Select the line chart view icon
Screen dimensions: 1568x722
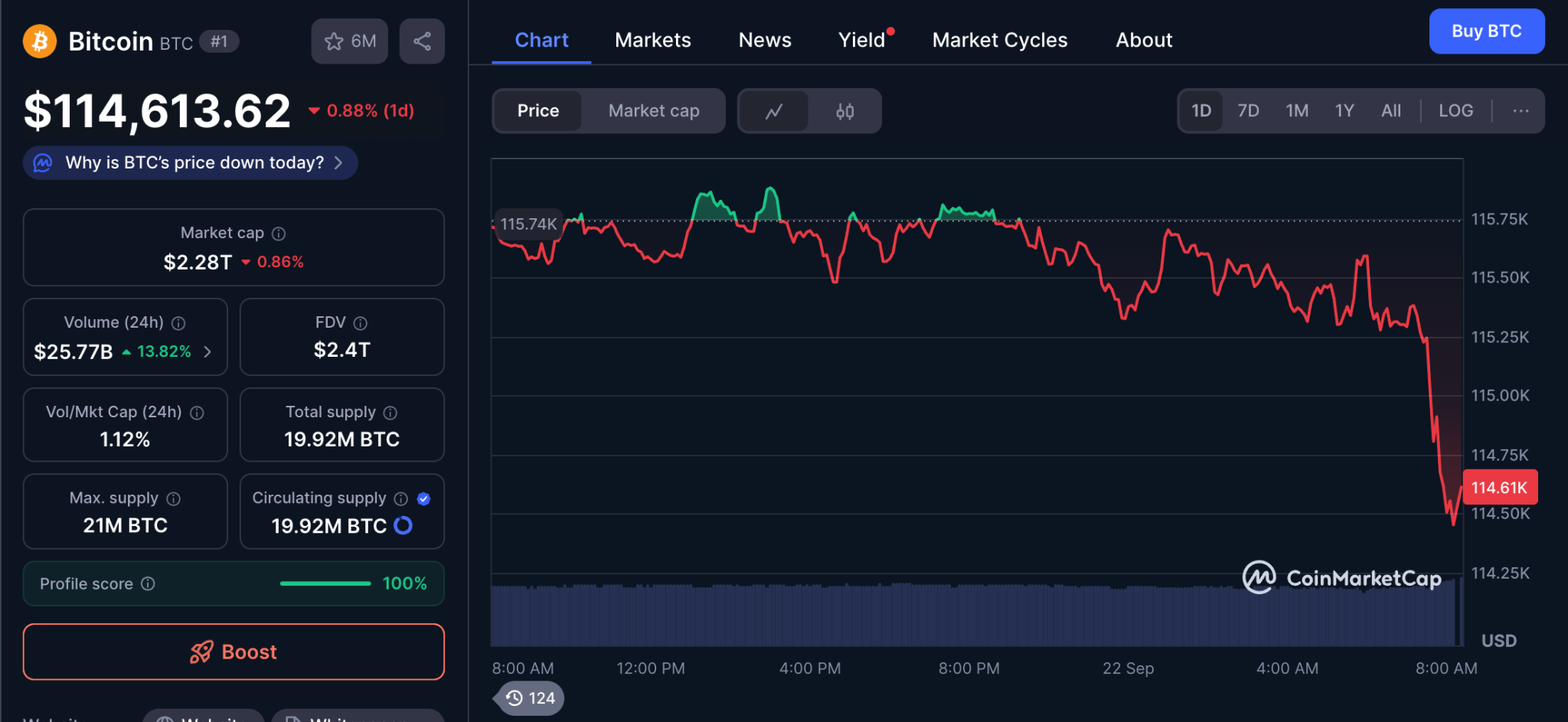[774, 112]
